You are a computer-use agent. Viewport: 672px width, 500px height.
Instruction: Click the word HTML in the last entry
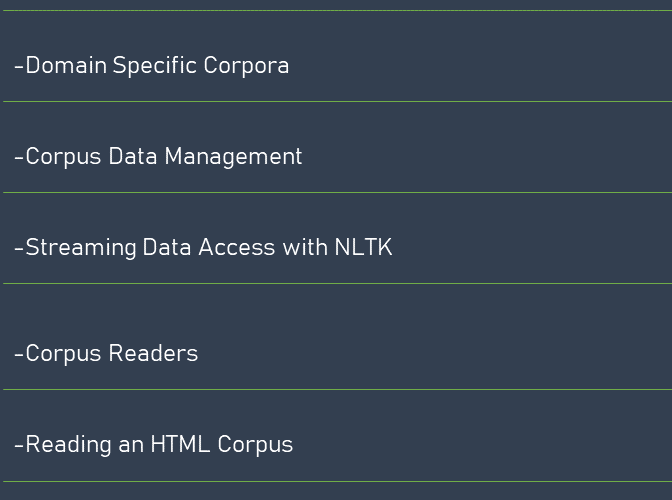click(180, 444)
